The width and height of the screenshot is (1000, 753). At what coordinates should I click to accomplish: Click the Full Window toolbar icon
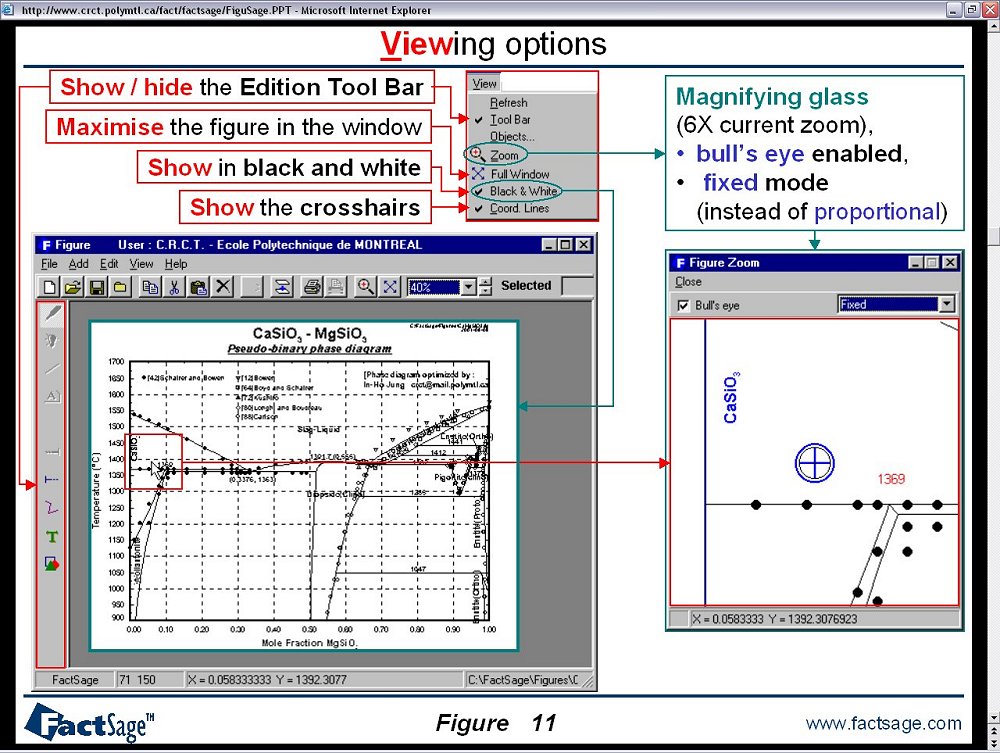[x=389, y=287]
